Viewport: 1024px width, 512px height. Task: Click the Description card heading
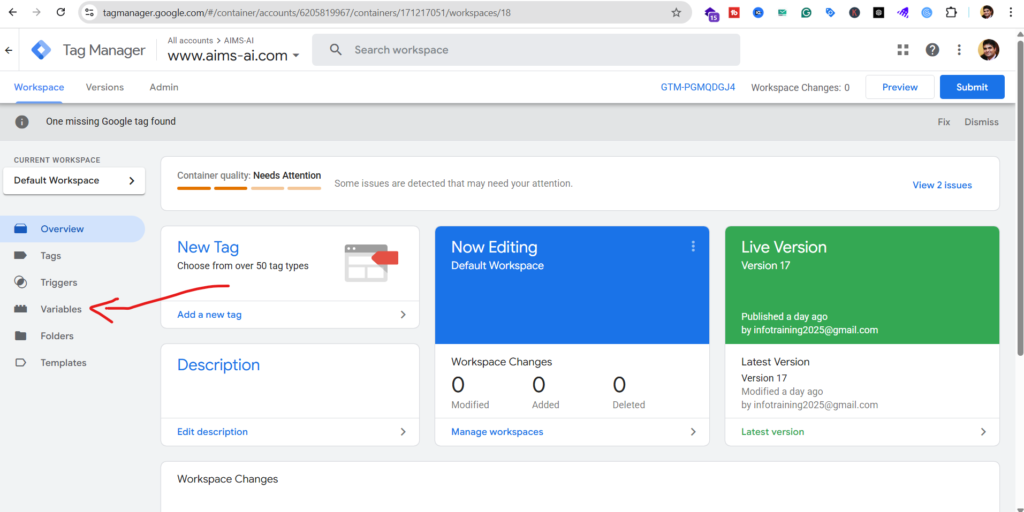coord(218,365)
